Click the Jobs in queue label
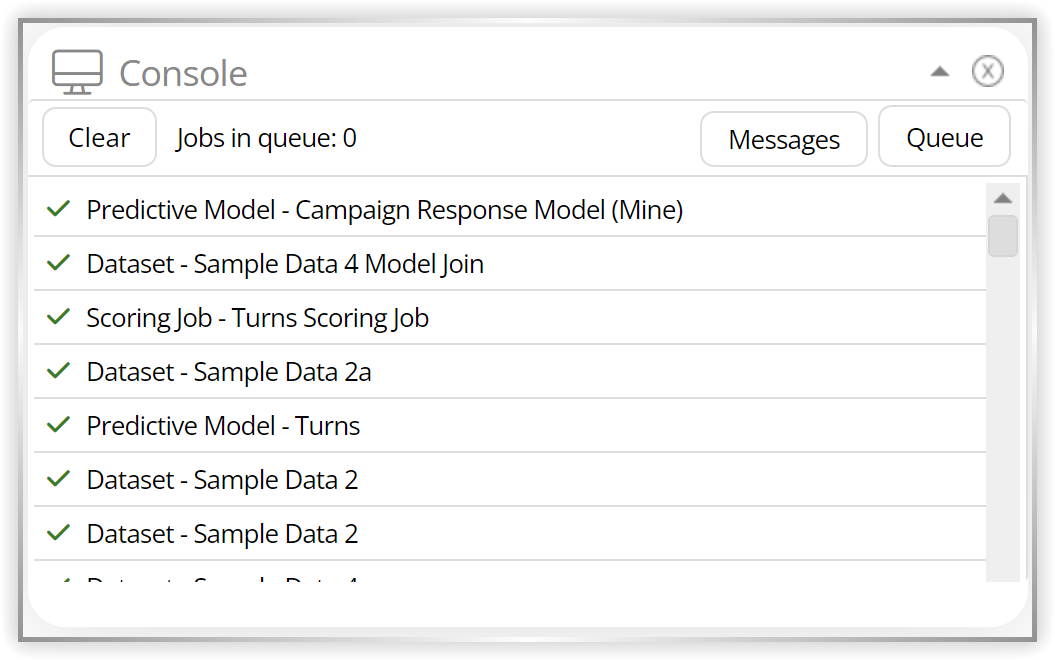This screenshot has height=660, width=1055. (x=266, y=139)
